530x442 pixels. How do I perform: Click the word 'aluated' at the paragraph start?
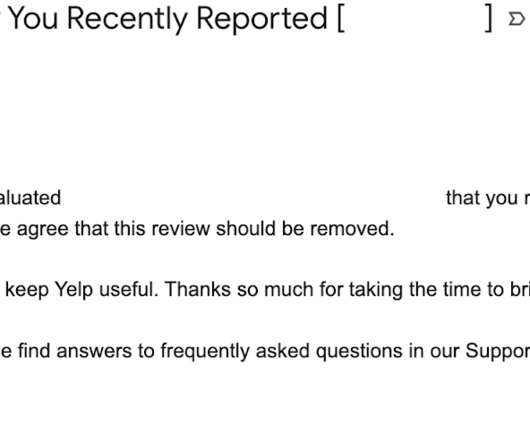pos(30,198)
